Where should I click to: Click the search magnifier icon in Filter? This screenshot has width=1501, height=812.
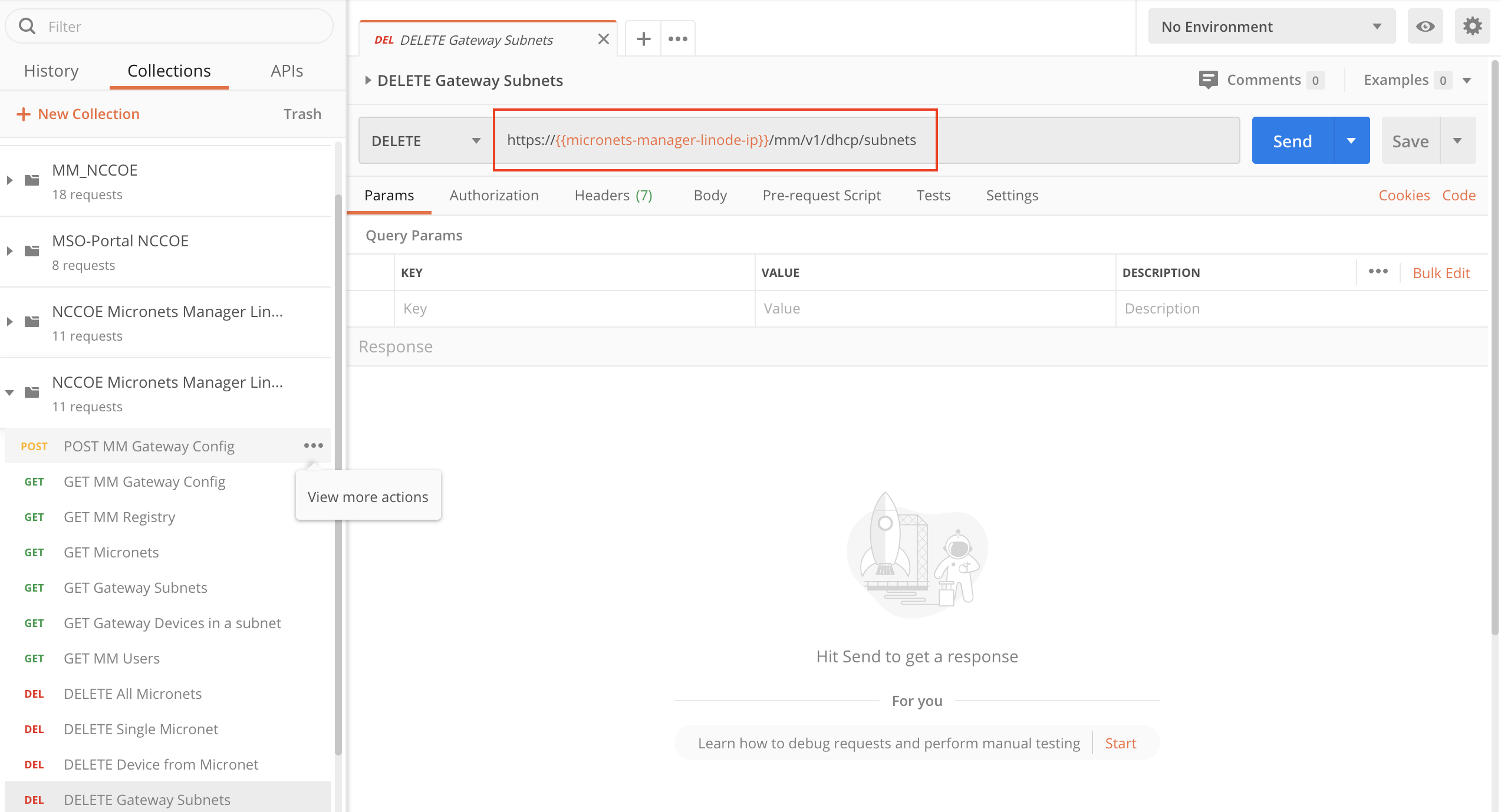(27, 26)
